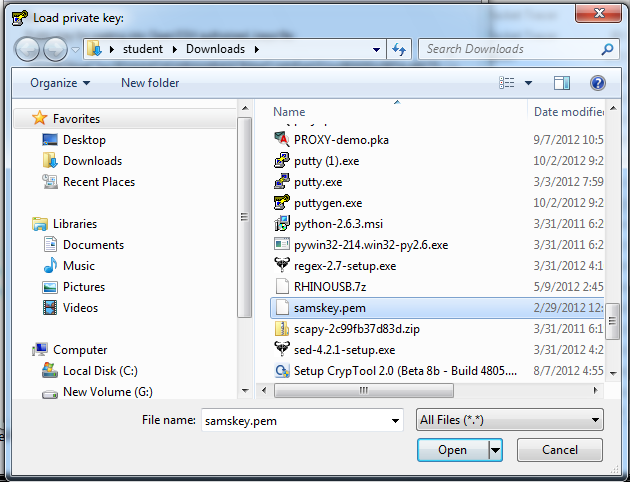The image size is (630, 482).
Task: Click the Back navigation button
Action: point(27,49)
